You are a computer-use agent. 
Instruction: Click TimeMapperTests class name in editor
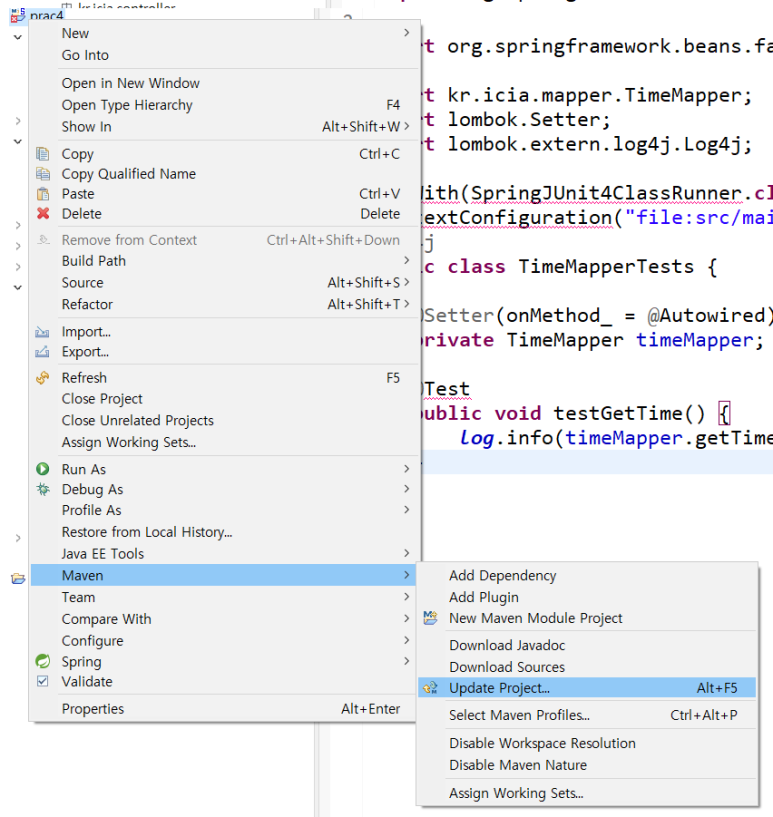606,267
